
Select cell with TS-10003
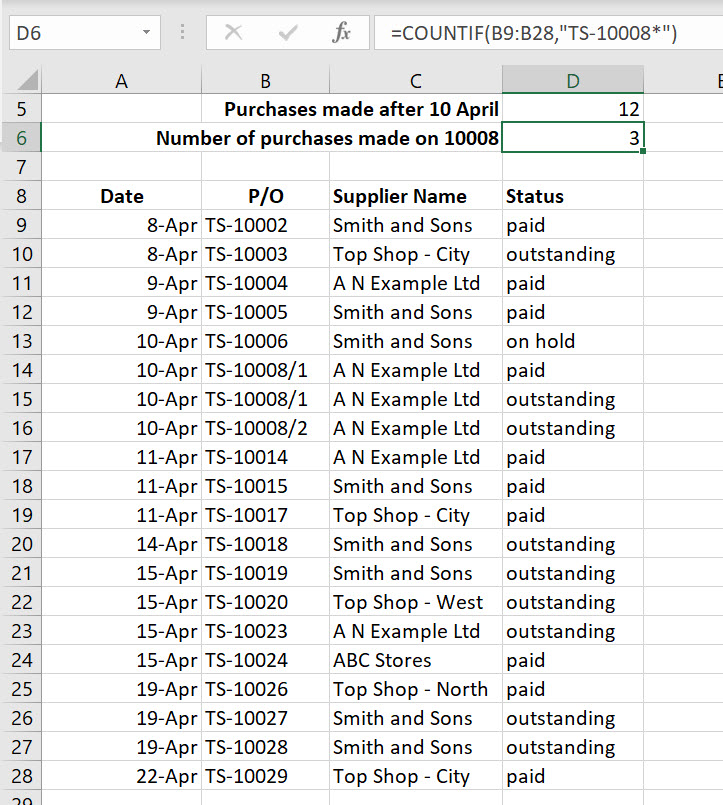click(x=265, y=254)
